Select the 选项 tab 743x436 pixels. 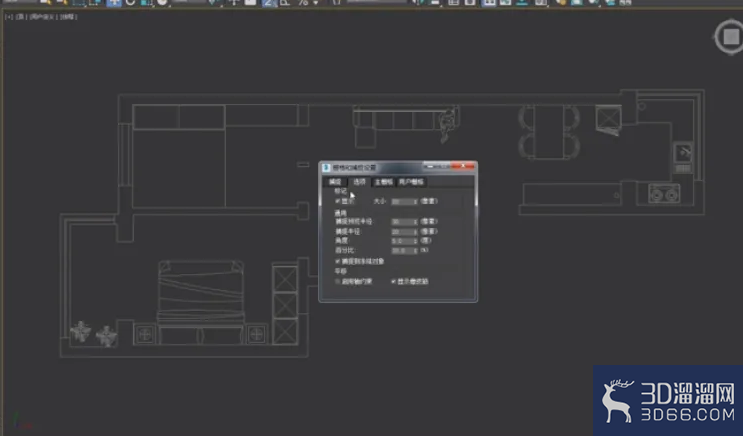(x=359, y=182)
